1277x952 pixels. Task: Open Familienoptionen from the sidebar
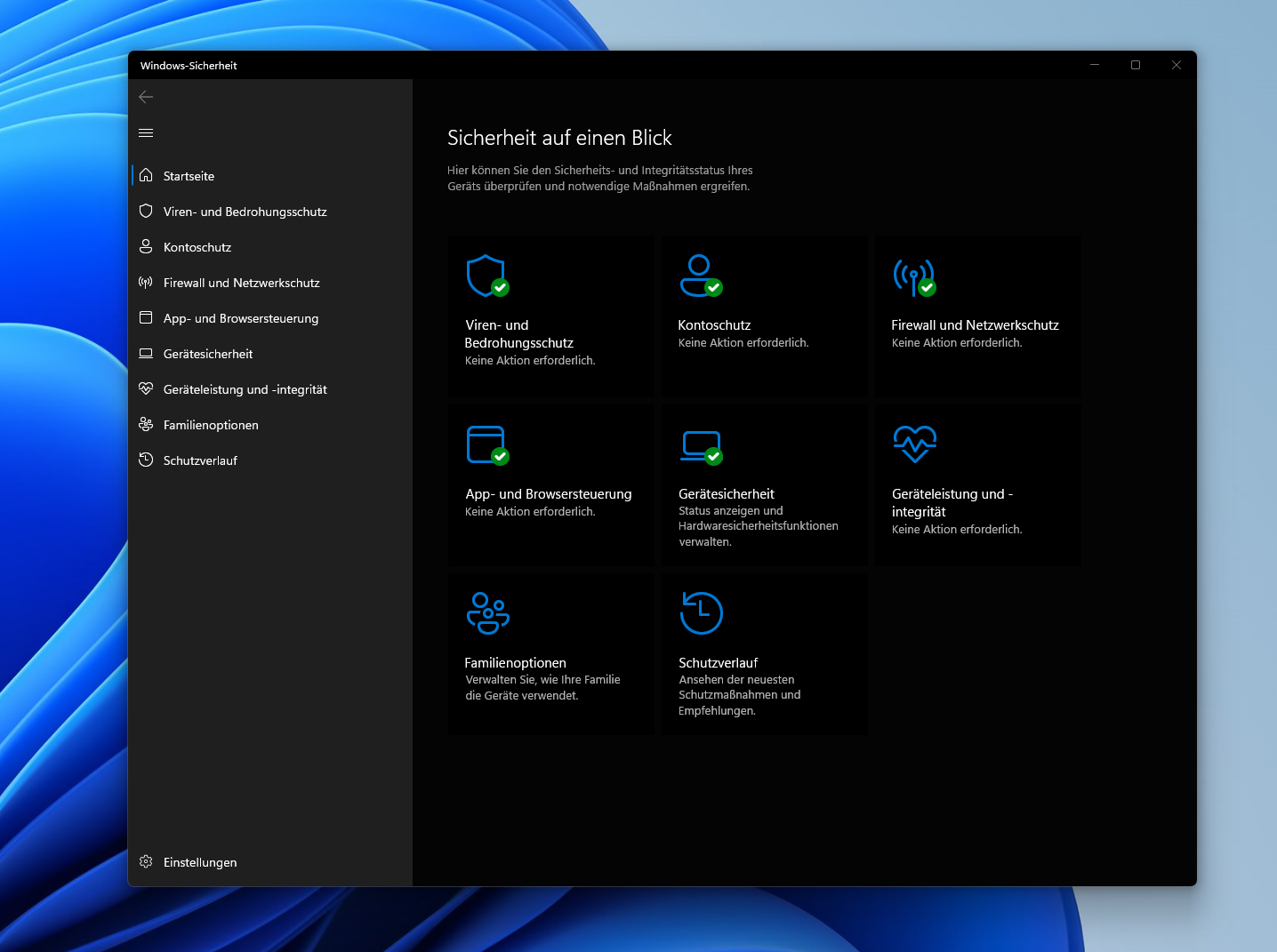coord(270,425)
